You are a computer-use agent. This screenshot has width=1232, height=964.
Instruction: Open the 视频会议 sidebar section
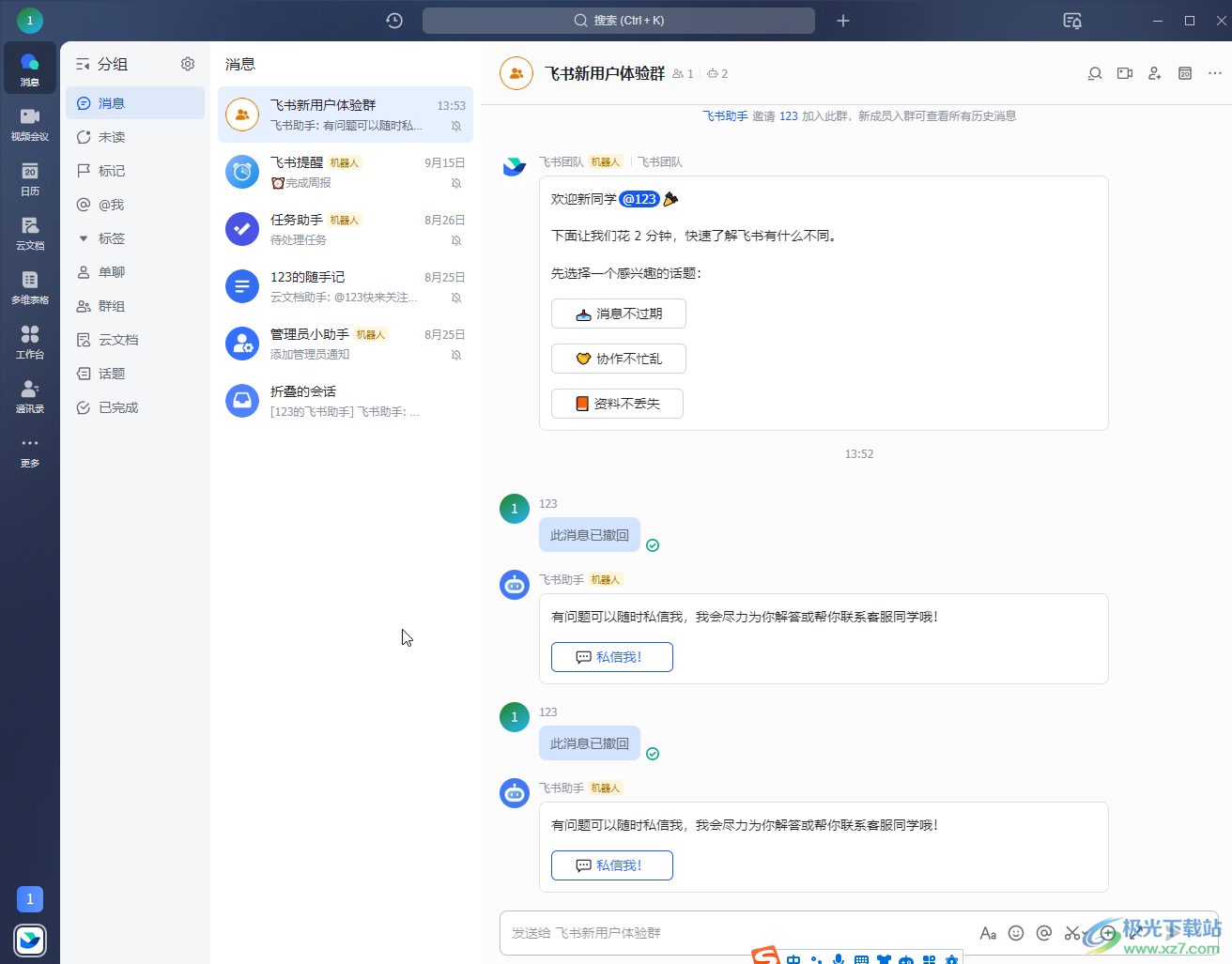(x=30, y=123)
